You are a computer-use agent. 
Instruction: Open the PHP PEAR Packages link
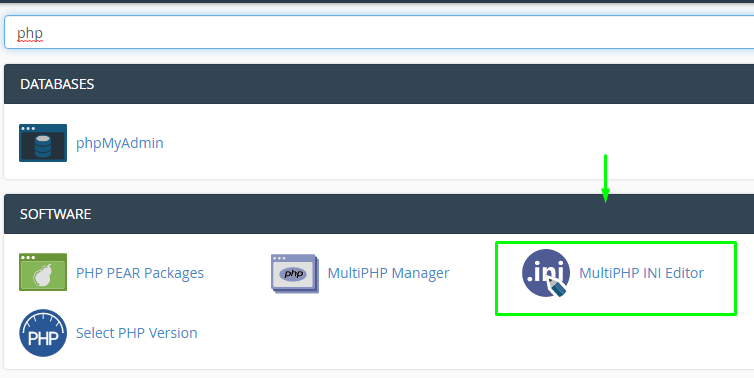[140, 273]
